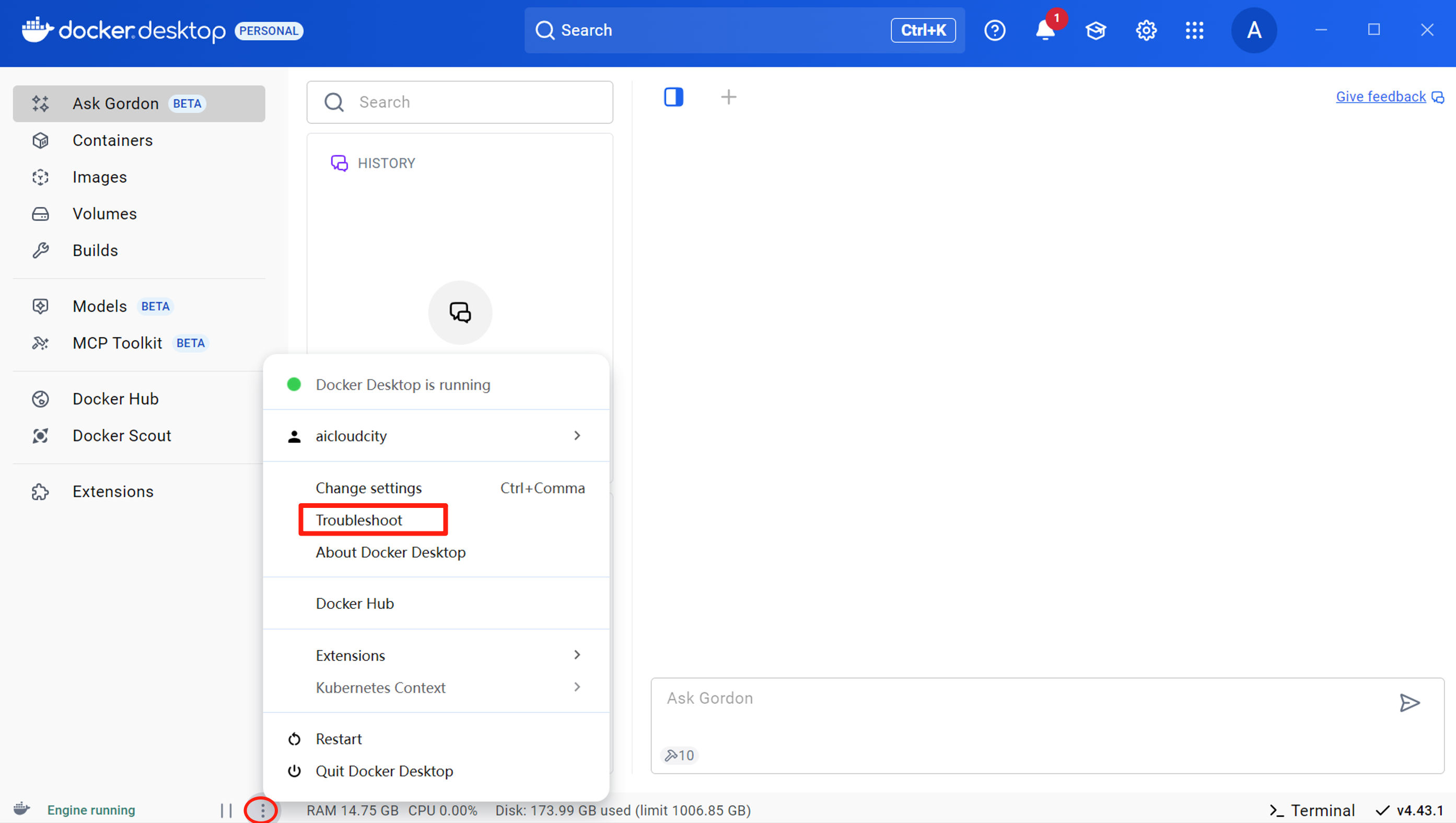Open the Extensions puzzle icon
The height and width of the screenshot is (823, 1456).
pos(40,491)
